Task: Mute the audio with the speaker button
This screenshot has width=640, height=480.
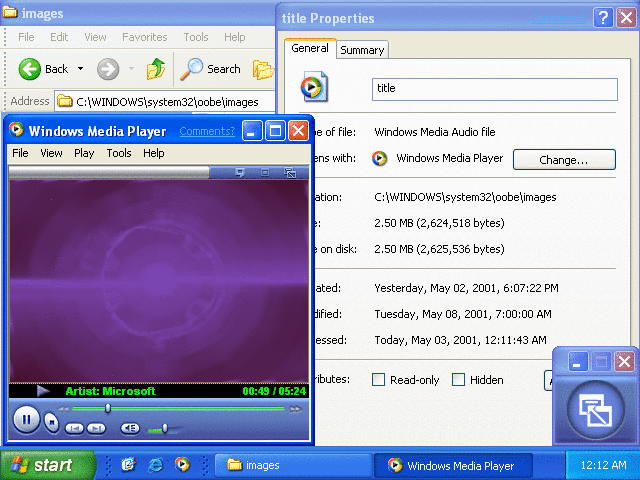Action: coord(130,428)
